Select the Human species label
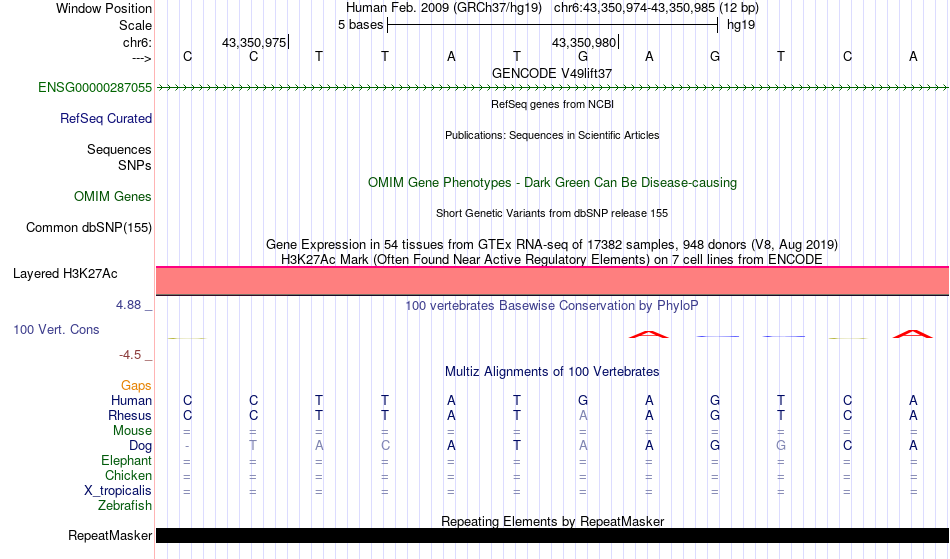Viewport: 950px width, 559px height. coord(131,400)
